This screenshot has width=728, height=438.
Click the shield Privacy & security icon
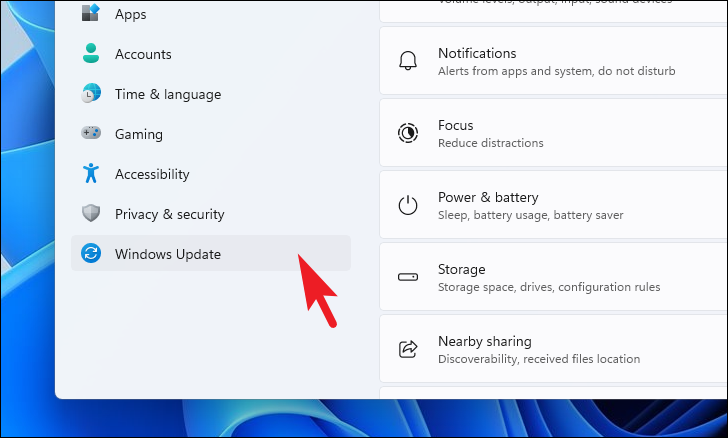(x=91, y=213)
